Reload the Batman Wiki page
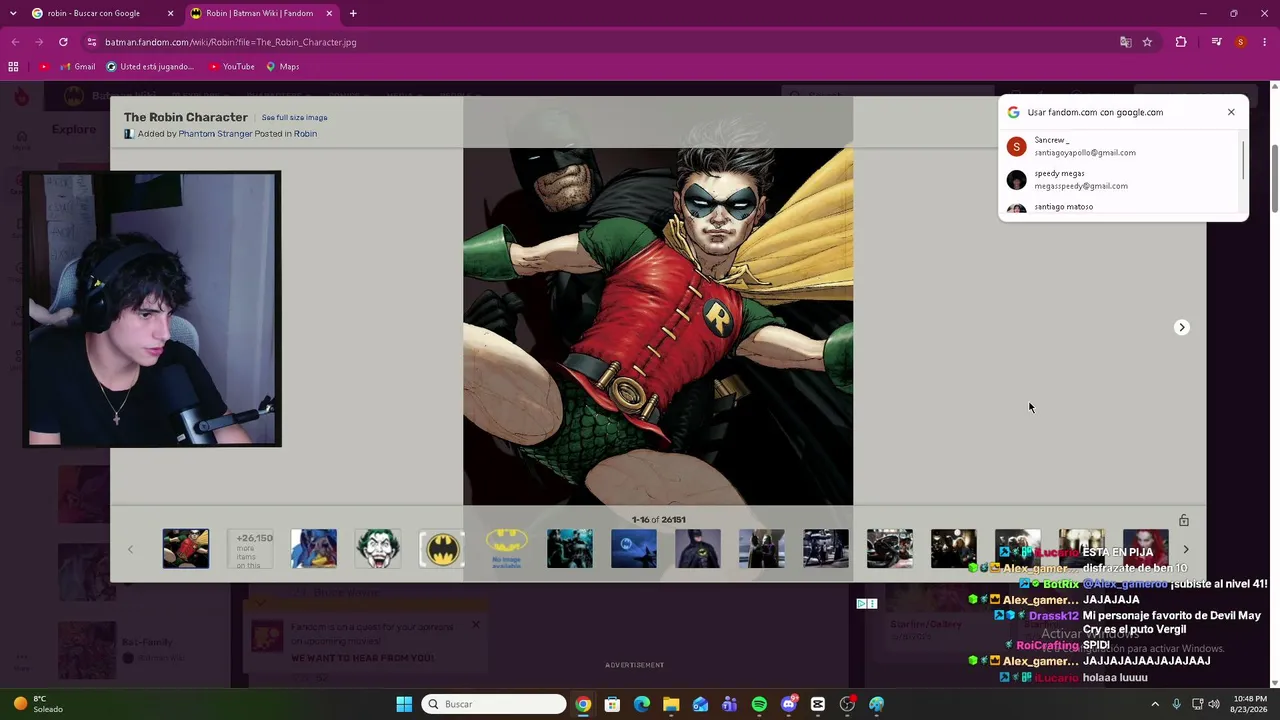 pyautogui.click(x=63, y=42)
